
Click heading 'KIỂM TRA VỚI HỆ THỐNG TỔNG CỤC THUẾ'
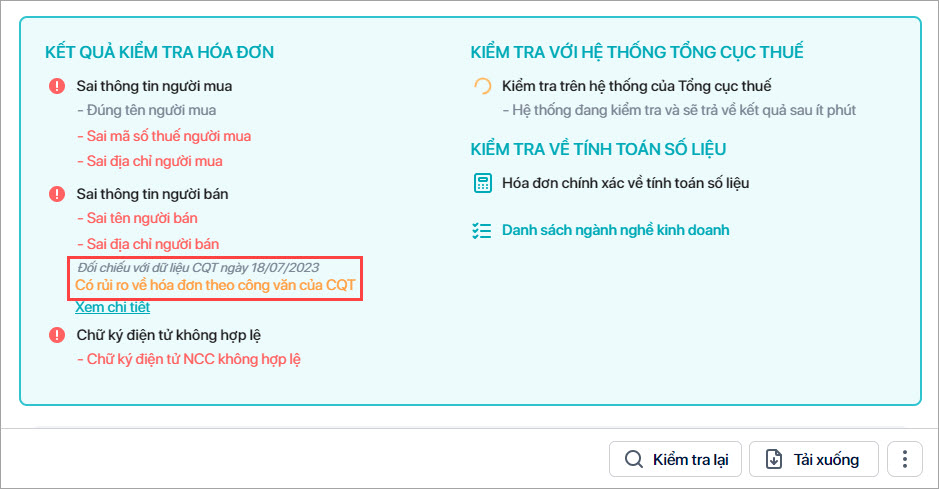pyautogui.click(x=637, y=52)
